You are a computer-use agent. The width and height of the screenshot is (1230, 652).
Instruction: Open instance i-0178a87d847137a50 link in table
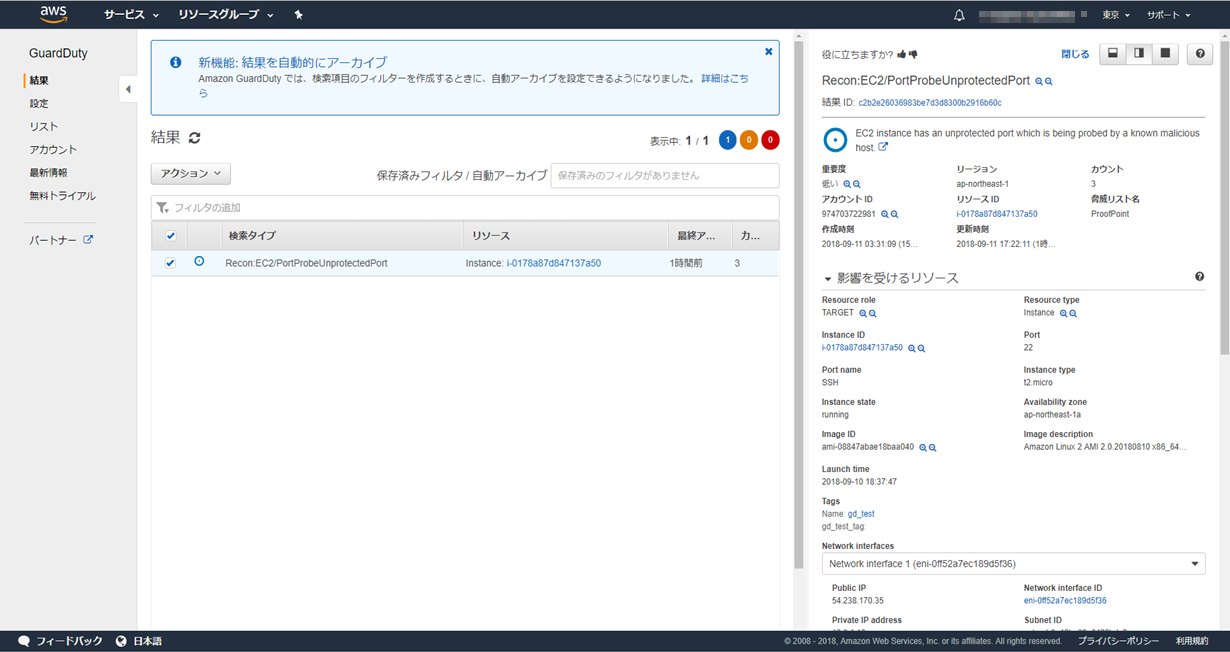(553, 263)
